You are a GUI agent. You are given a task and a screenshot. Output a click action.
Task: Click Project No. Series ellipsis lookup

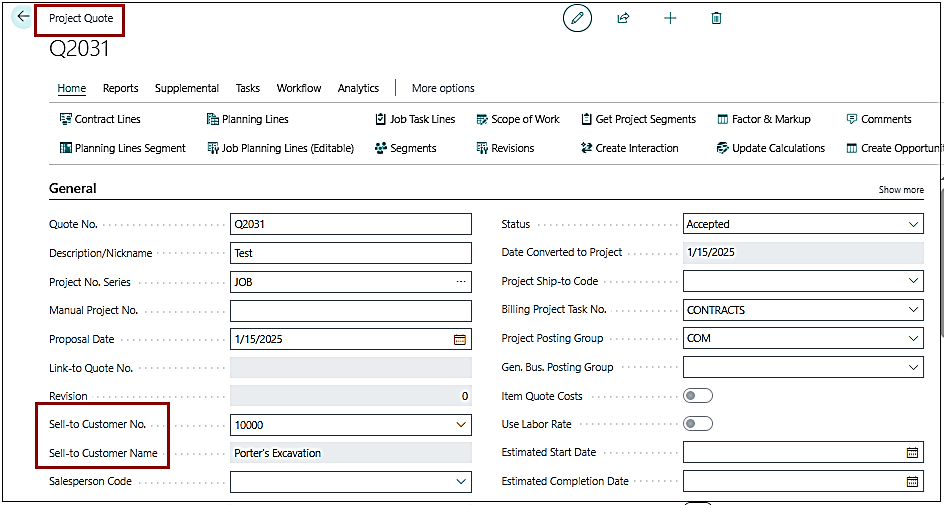[461, 282]
